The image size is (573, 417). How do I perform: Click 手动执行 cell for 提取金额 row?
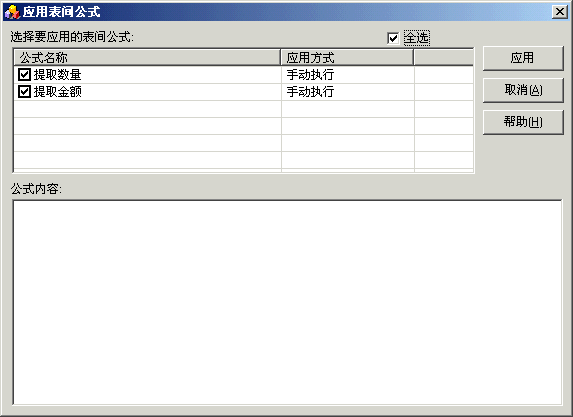click(348, 91)
